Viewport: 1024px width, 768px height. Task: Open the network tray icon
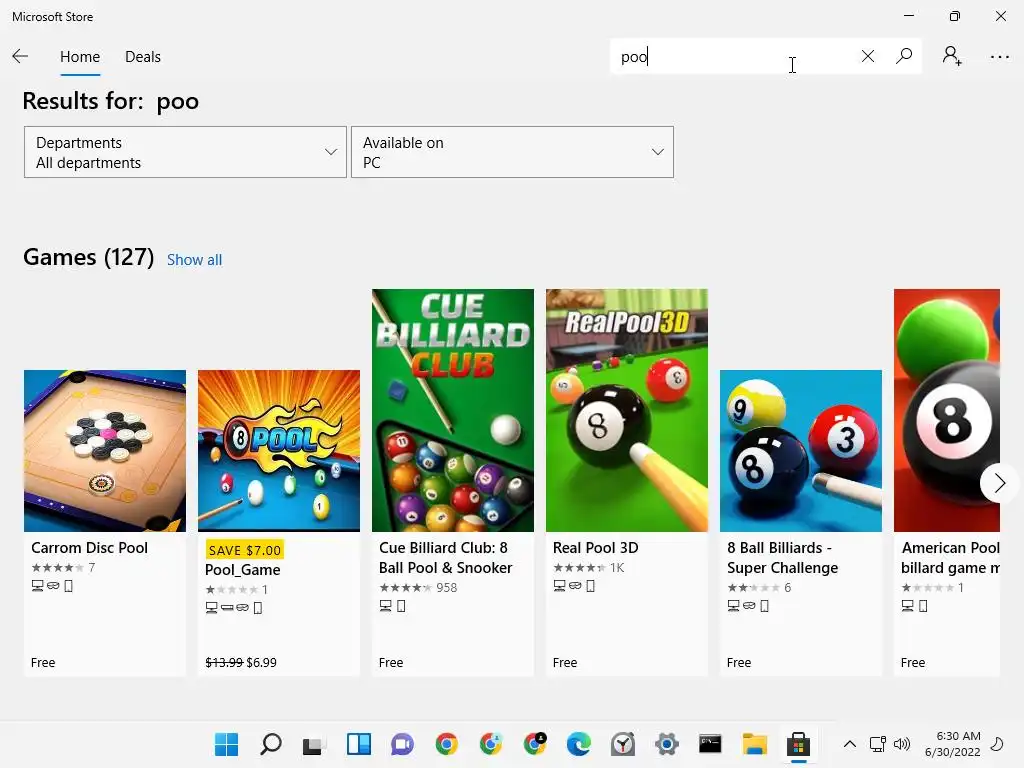pos(878,744)
